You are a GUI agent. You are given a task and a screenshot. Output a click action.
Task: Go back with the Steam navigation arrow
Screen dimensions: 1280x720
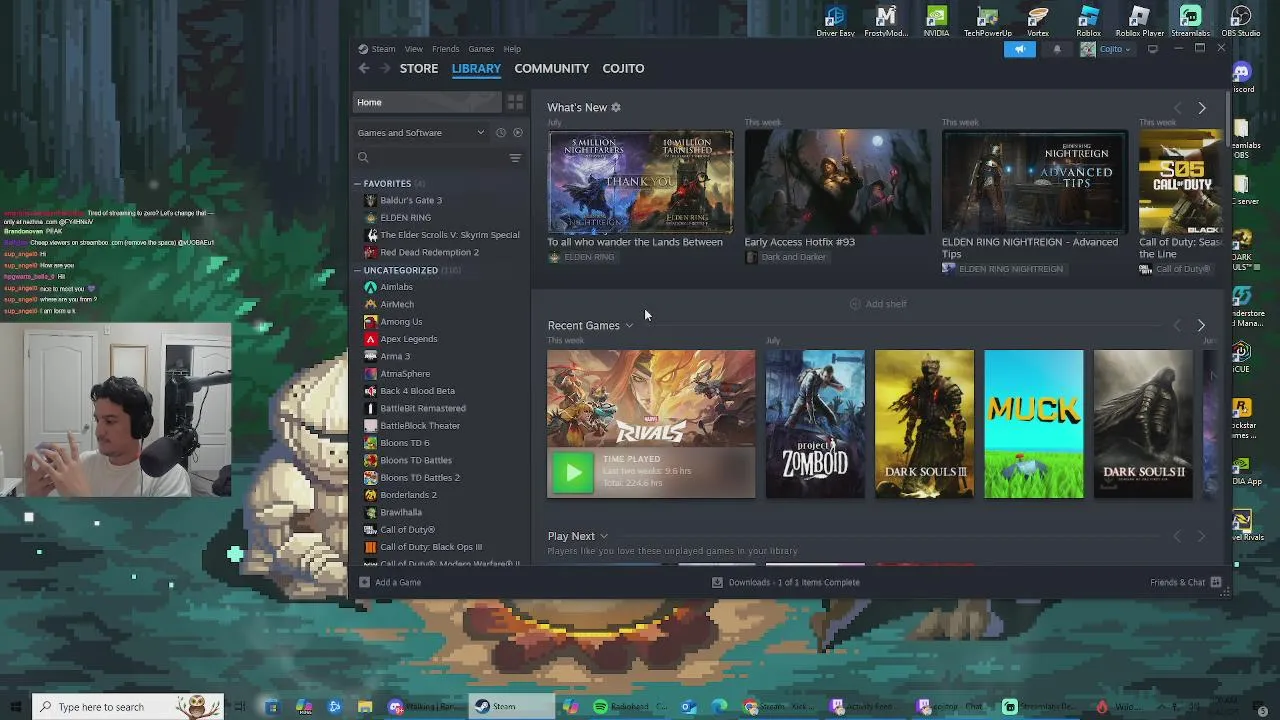[x=364, y=68]
